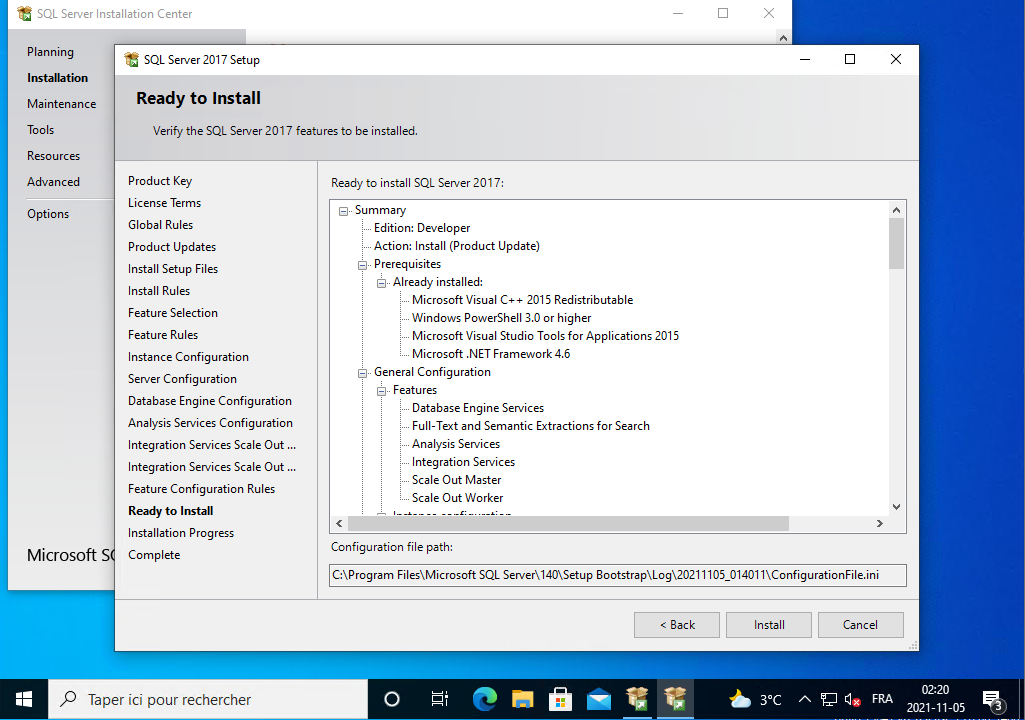Image resolution: width=1025 pixels, height=720 pixels.
Task: Click the Task View taskbar icon
Action: (x=439, y=699)
